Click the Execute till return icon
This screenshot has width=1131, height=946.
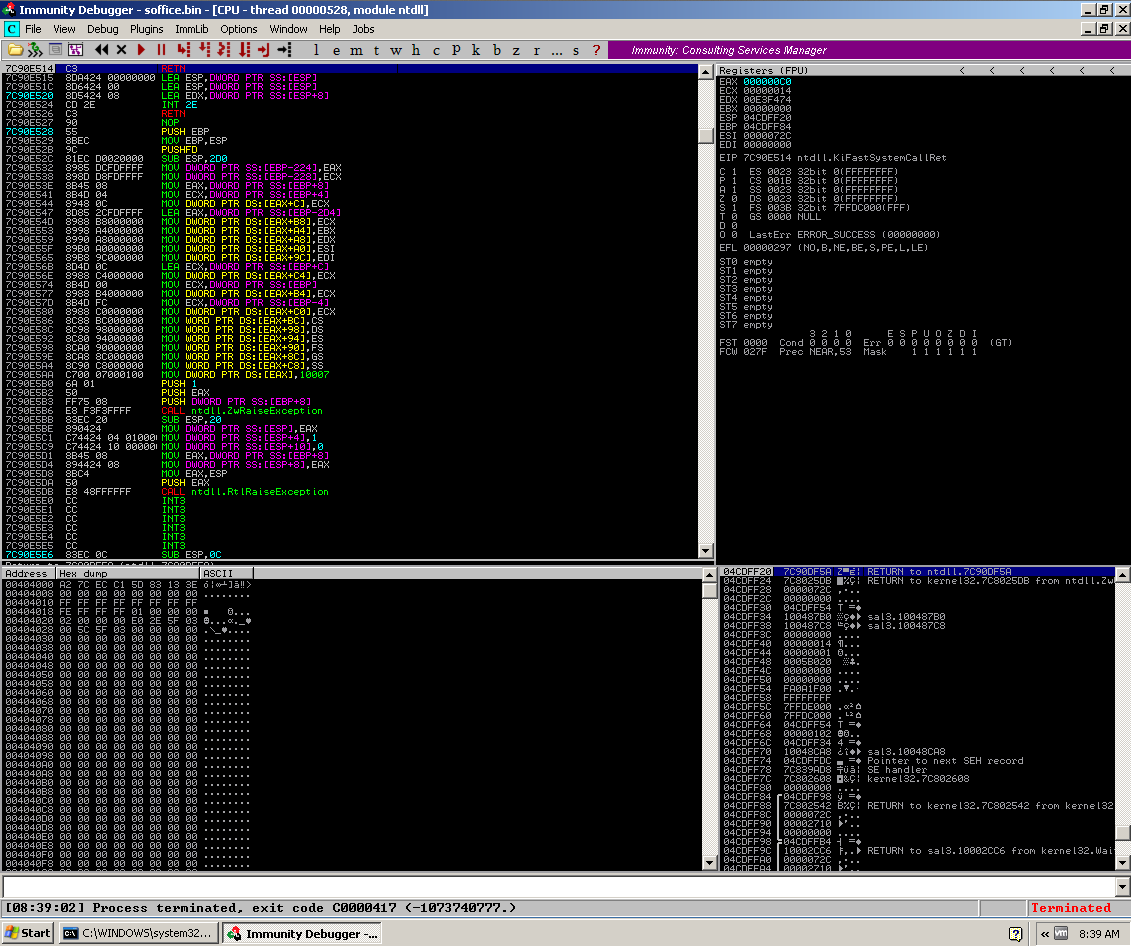coord(264,50)
